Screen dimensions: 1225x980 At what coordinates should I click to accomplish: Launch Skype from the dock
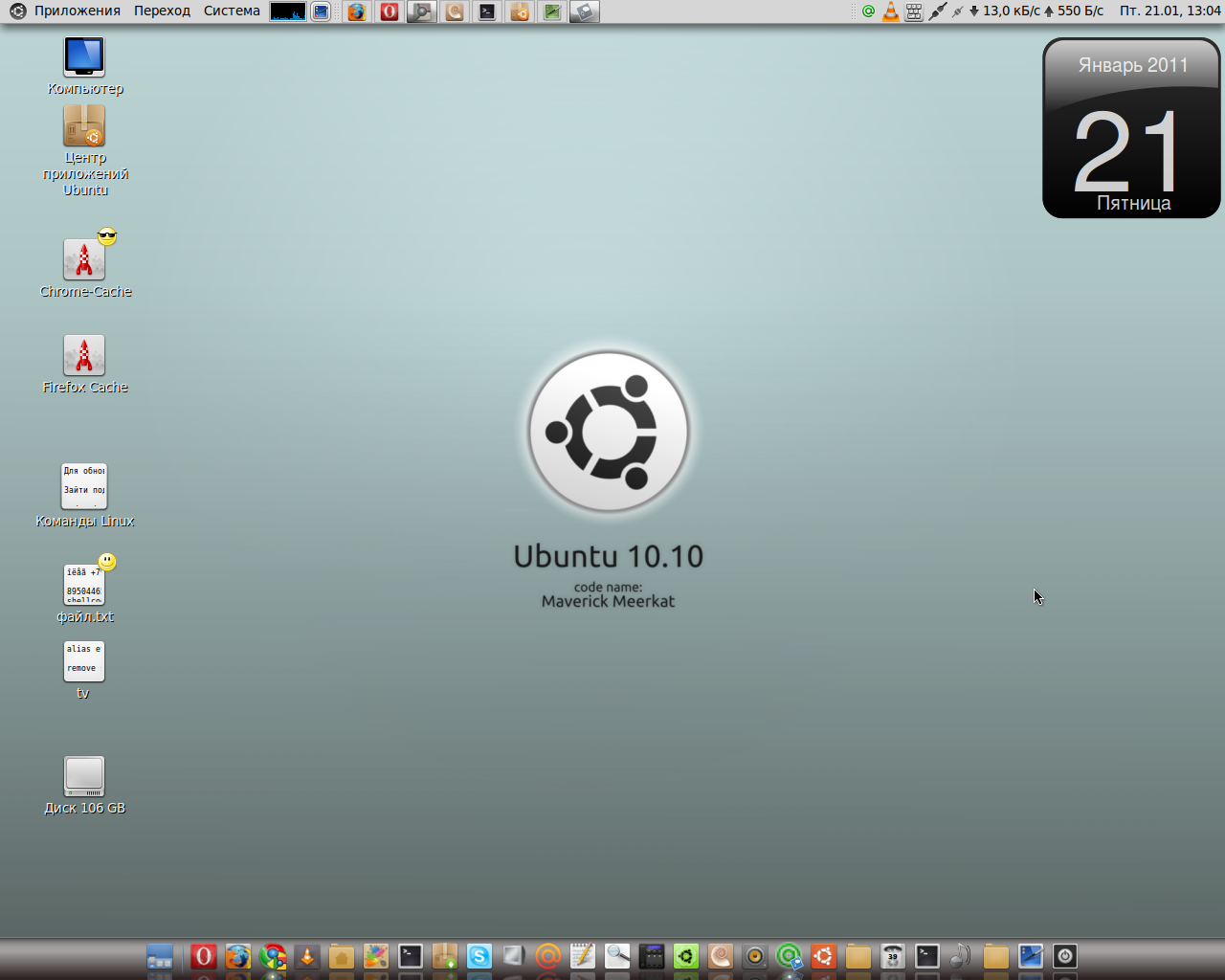click(x=479, y=956)
